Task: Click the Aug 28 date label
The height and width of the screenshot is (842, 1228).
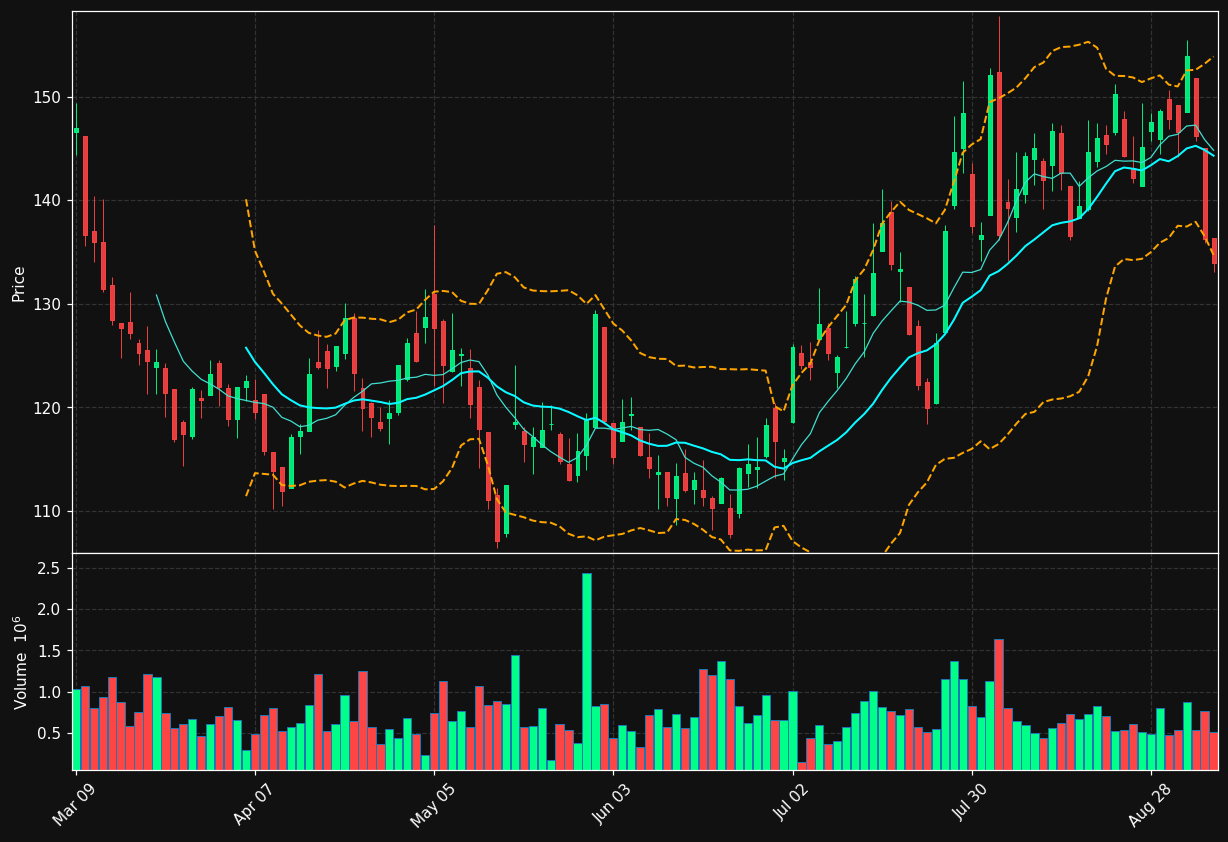Action: (x=1150, y=803)
